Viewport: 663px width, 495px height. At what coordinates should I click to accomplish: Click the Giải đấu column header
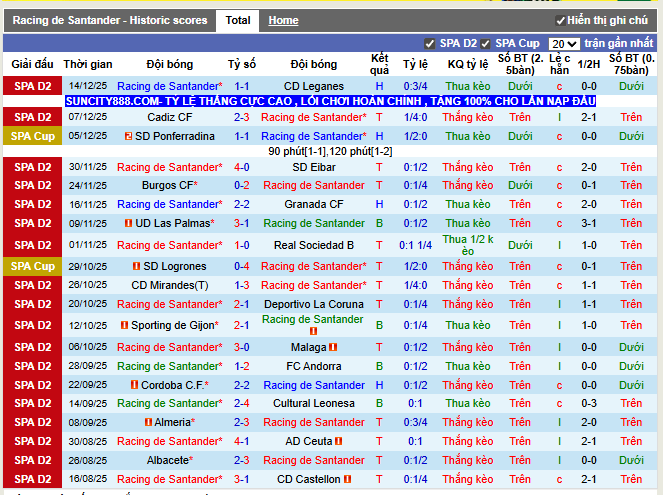click(x=33, y=64)
